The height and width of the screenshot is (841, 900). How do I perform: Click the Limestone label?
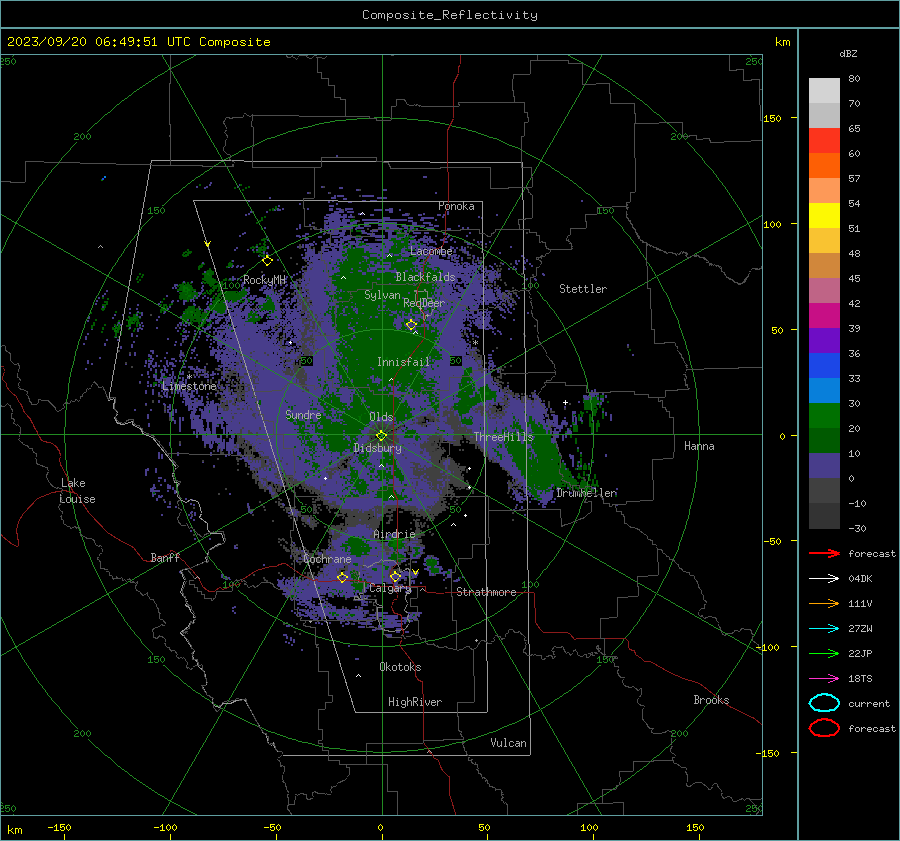point(189,386)
